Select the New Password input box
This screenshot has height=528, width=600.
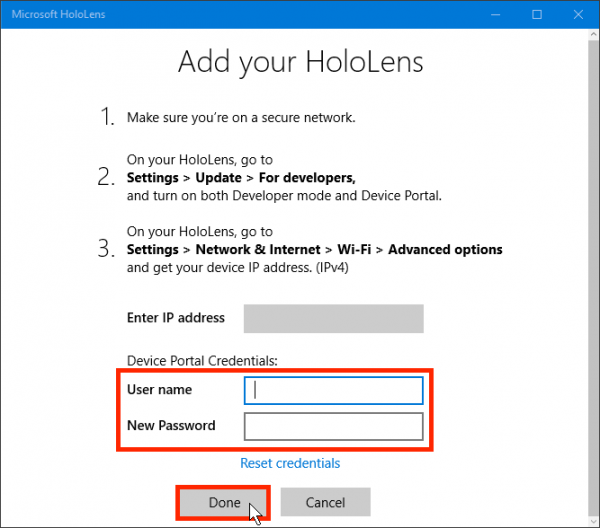point(334,427)
